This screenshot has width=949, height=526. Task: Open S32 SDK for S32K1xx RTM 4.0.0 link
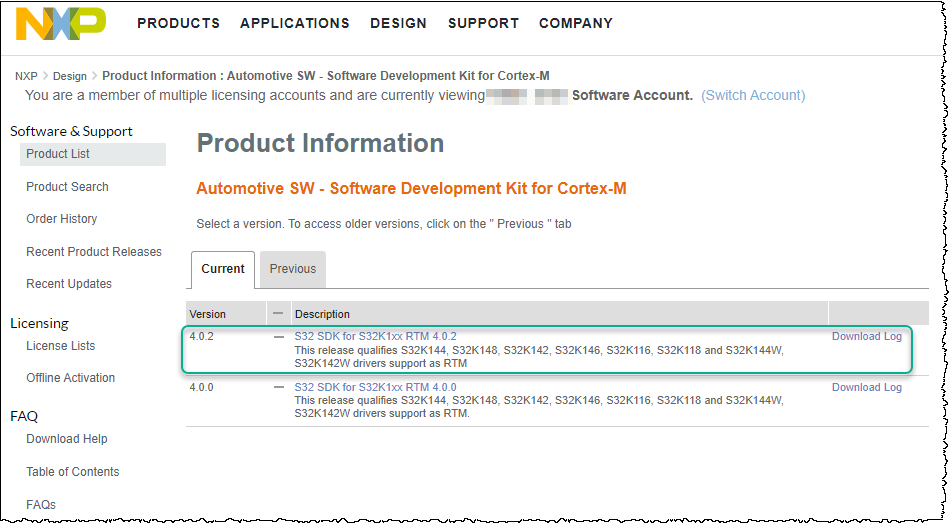coord(375,388)
